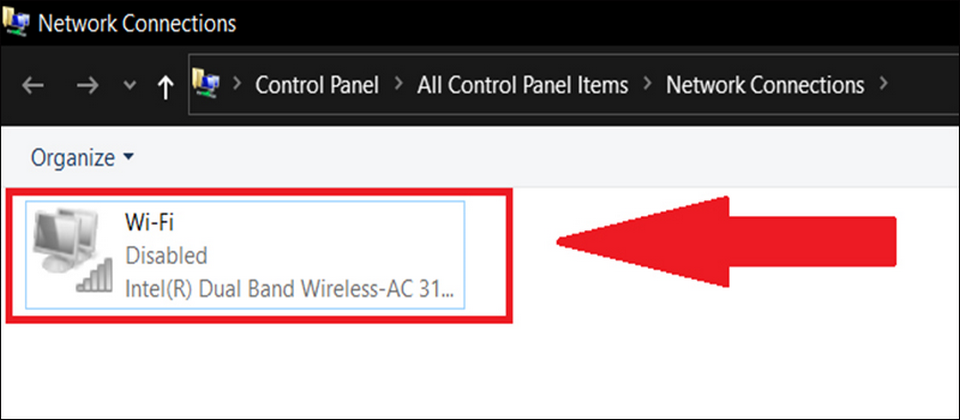960x420 pixels.
Task: Click the forward navigation arrow
Action: (87, 86)
